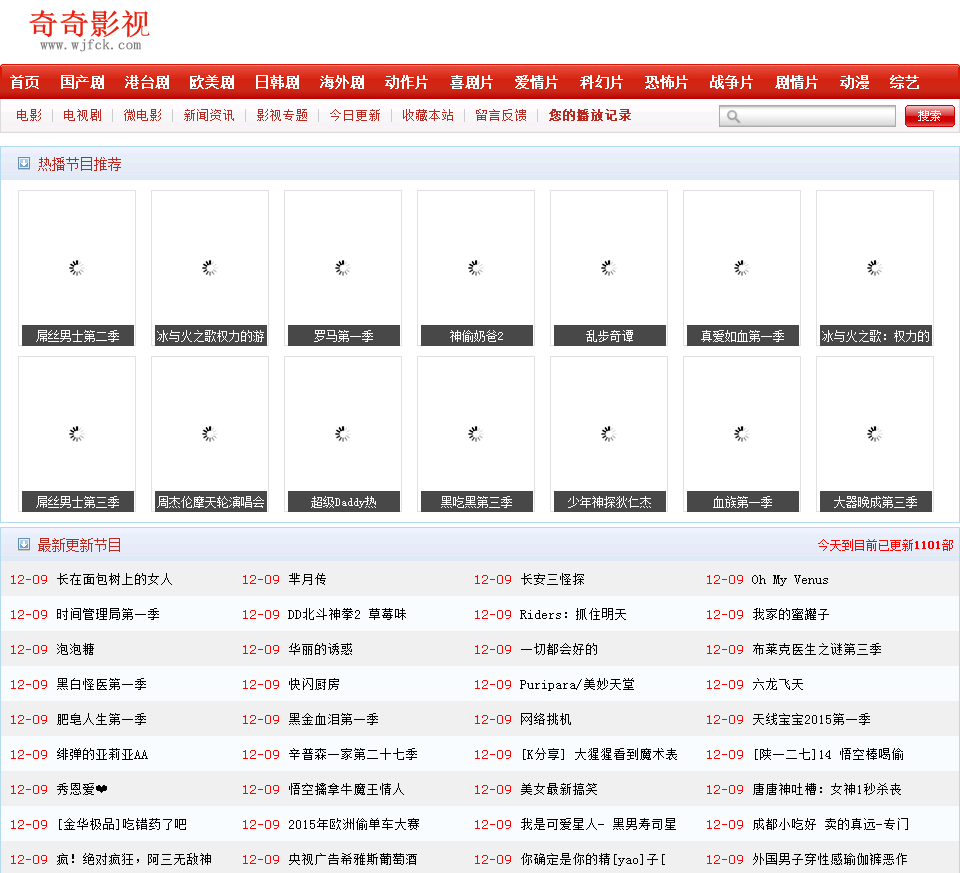Click the magnifier icon in search box
This screenshot has width=960, height=873.
coord(733,116)
